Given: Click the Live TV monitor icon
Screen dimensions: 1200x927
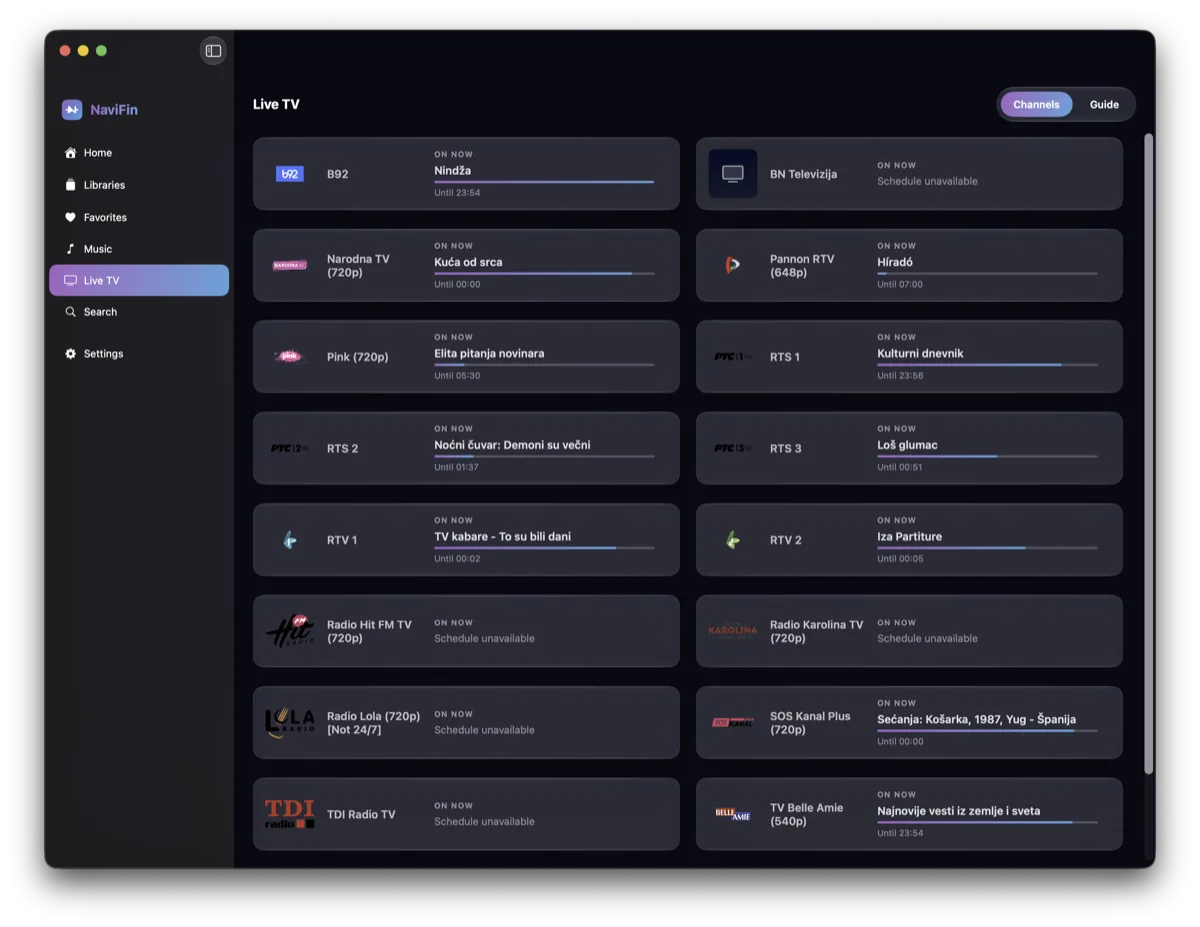Looking at the screenshot, I should tap(70, 281).
